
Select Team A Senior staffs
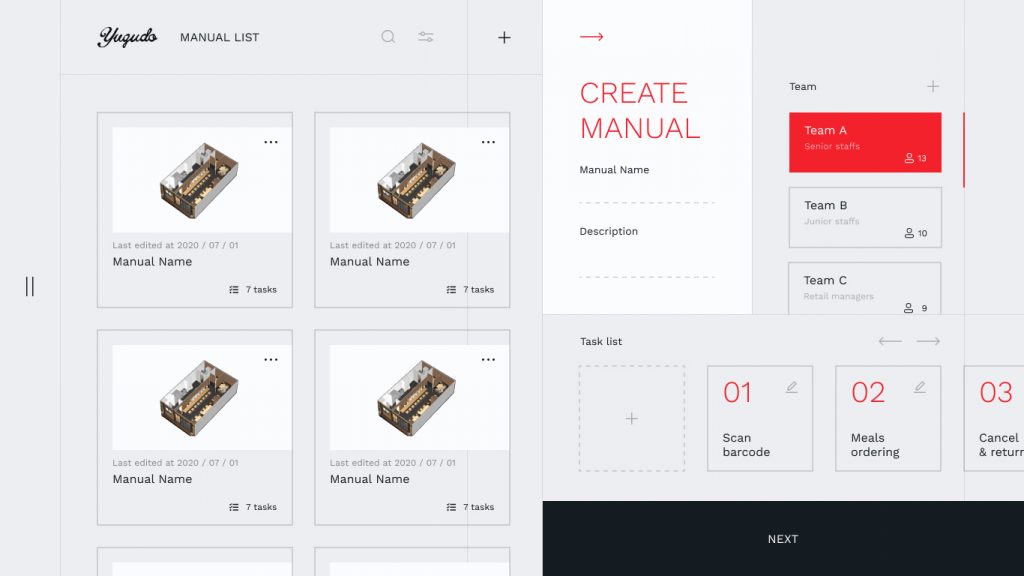tap(865, 142)
